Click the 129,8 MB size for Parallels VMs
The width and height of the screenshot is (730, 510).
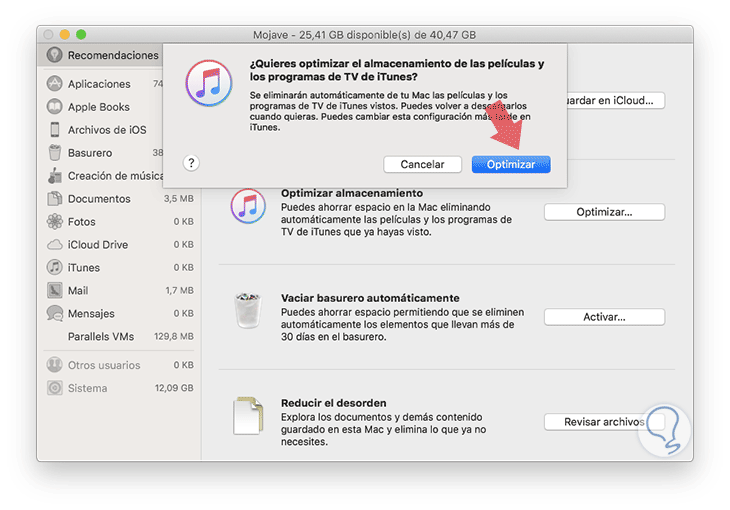point(174,336)
